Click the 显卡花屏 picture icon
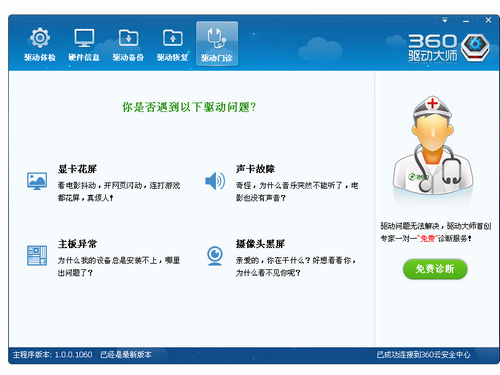This screenshot has height=375, width=500. 37,181
